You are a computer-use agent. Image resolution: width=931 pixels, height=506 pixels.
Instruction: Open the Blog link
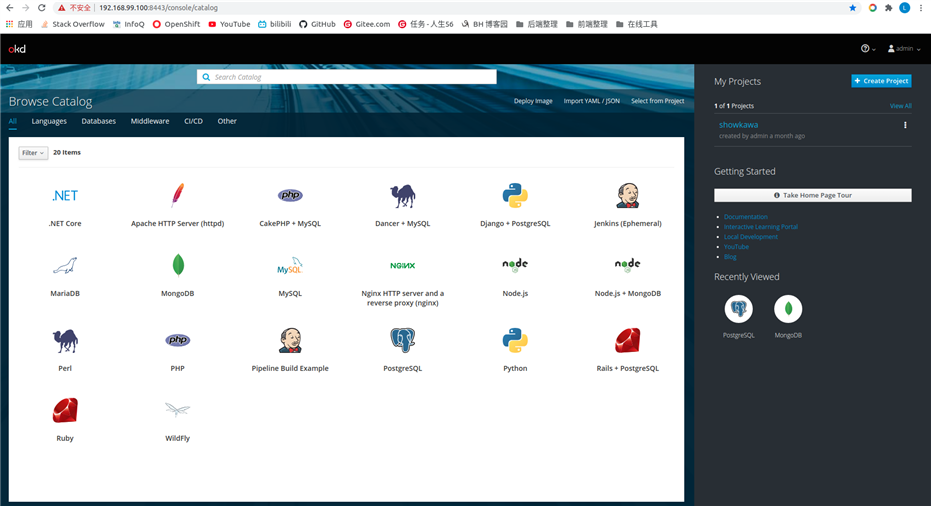pyautogui.click(x=730, y=257)
